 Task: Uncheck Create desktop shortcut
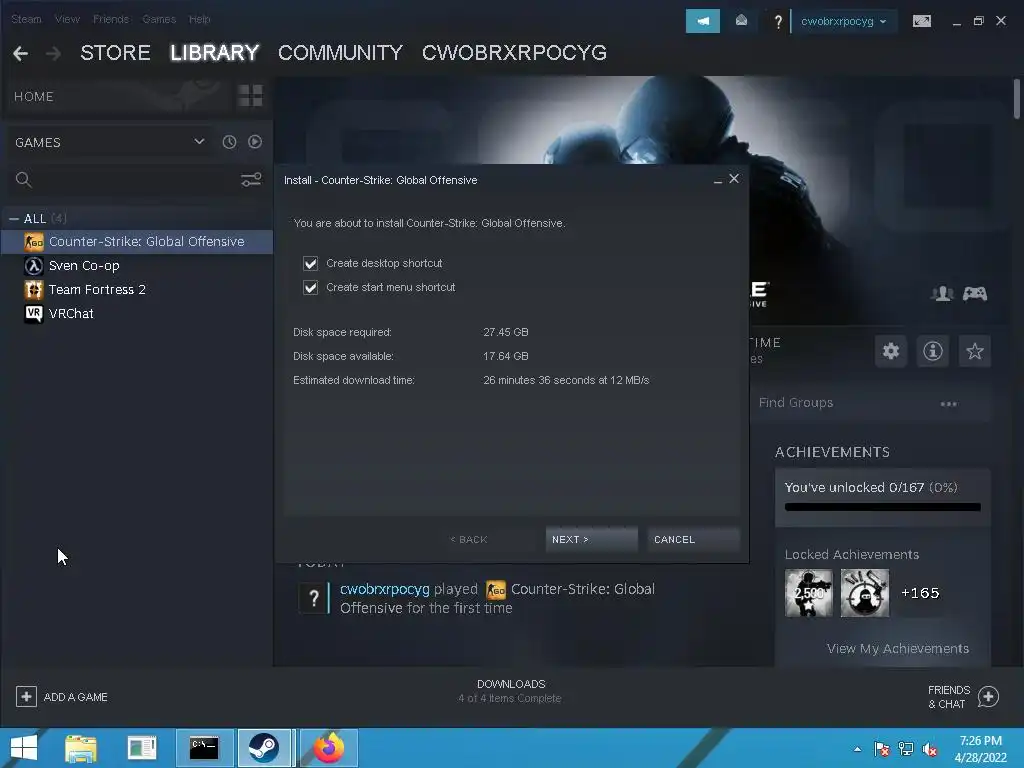(x=310, y=263)
